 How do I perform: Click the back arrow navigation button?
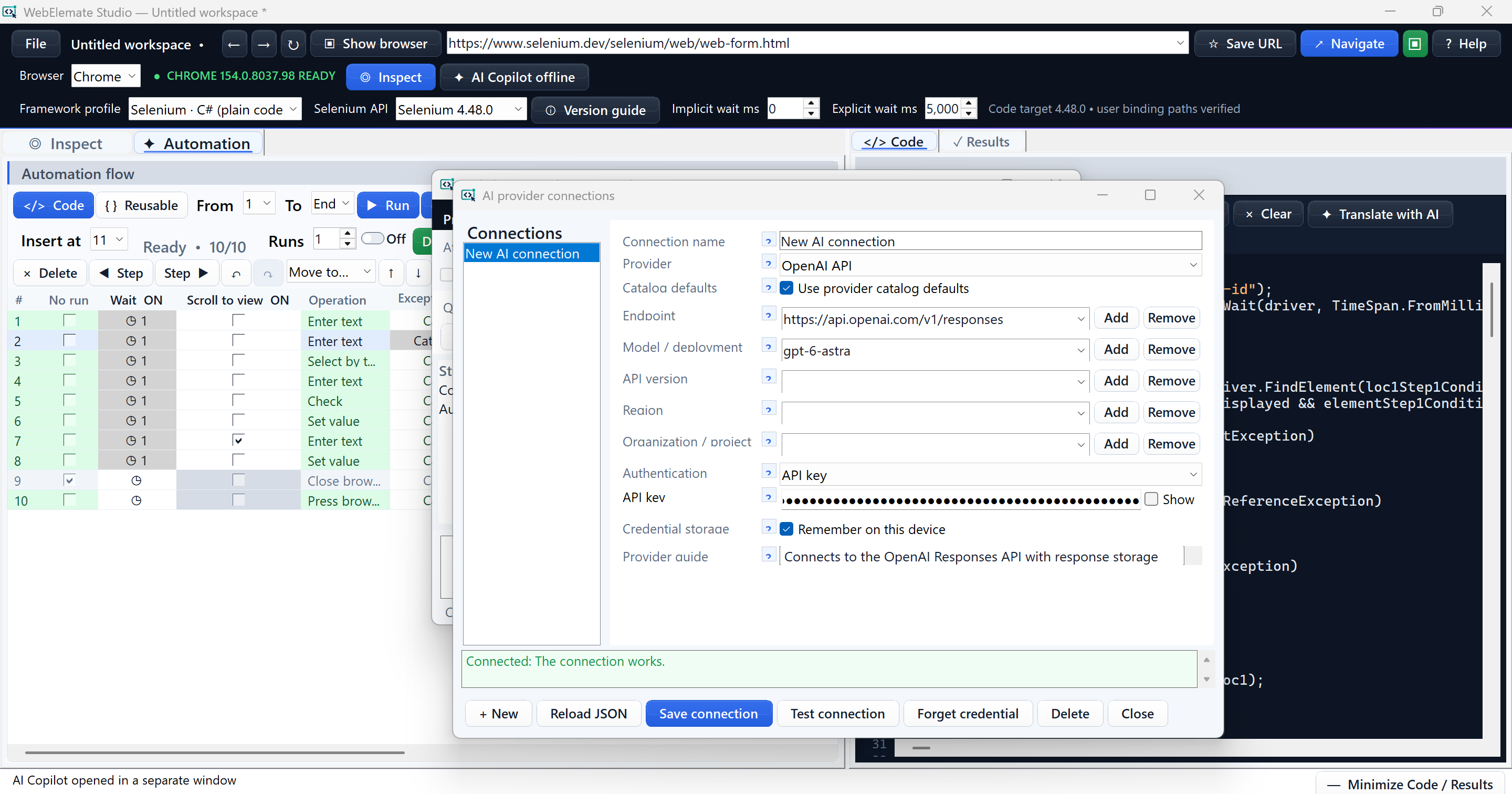[234, 44]
